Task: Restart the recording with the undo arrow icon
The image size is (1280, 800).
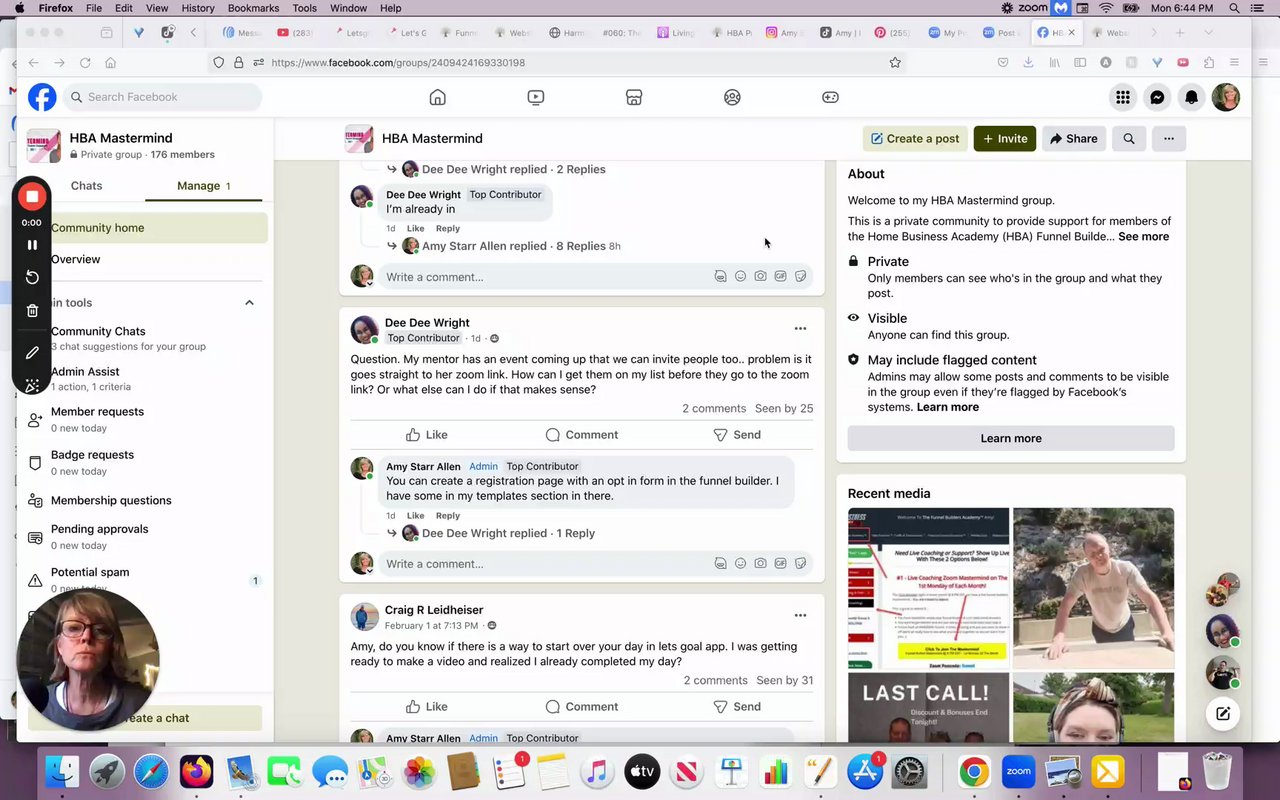Action: click(x=32, y=277)
